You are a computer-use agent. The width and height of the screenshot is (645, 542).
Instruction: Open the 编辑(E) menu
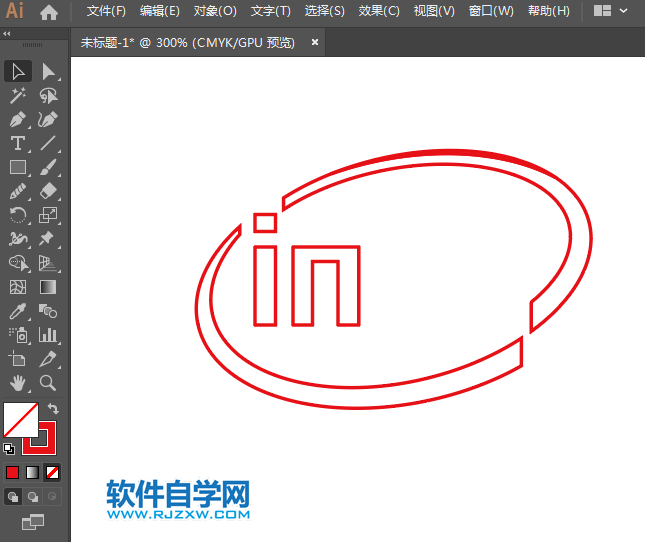coord(160,11)
